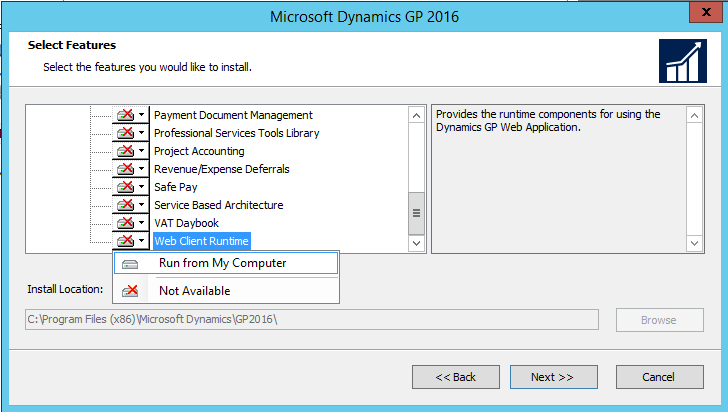
Task: Click the Safe Pay feature icon
Action: coord(125,187)
